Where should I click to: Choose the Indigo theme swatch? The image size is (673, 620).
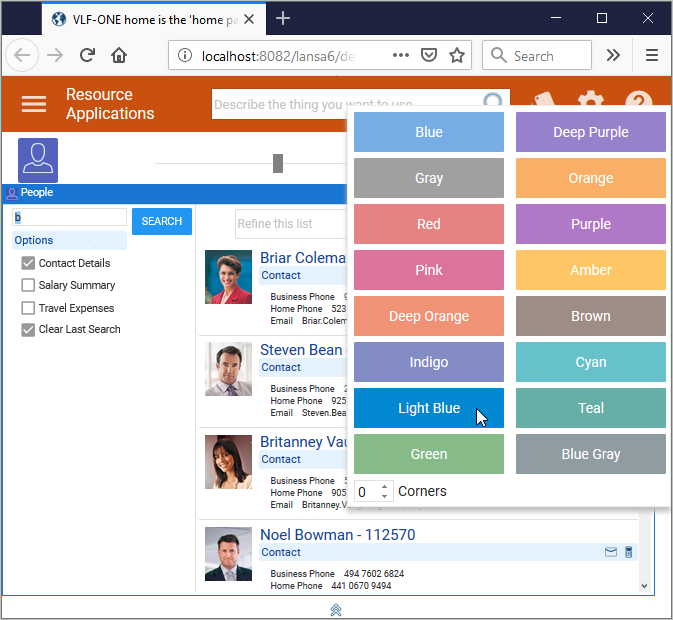tap(429, 362)
